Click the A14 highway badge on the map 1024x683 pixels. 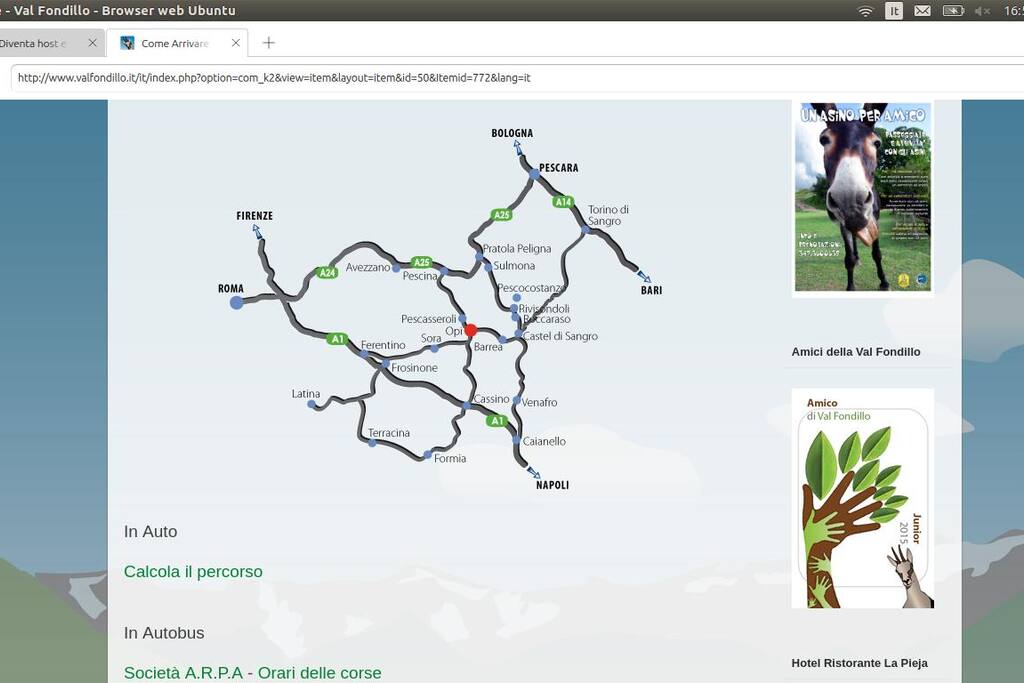563,202
